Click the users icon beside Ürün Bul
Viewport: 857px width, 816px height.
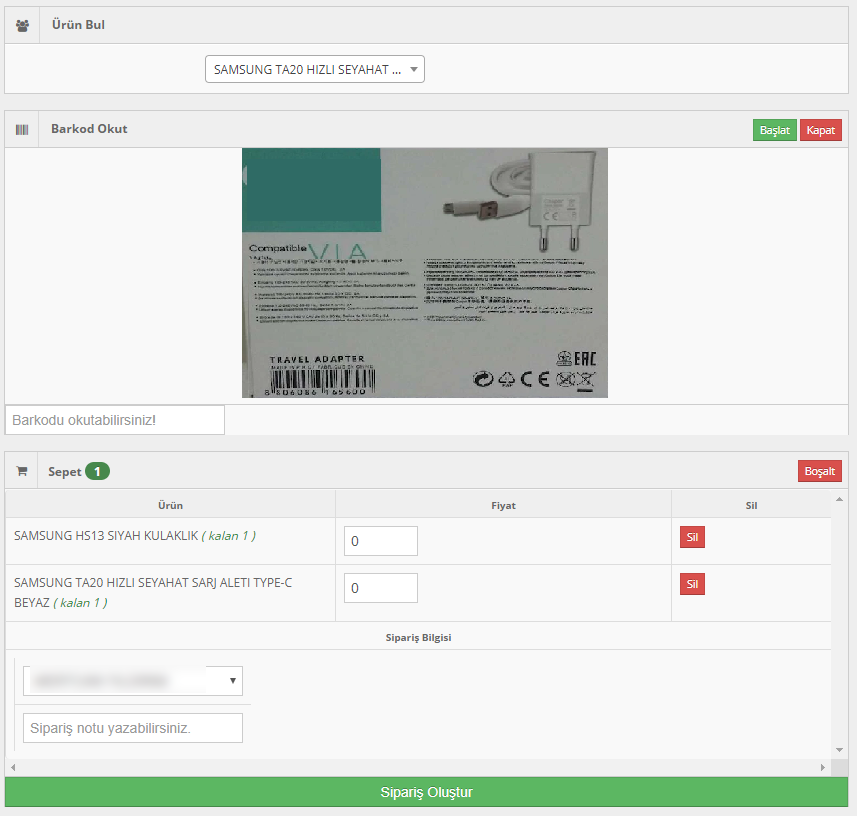22,26
